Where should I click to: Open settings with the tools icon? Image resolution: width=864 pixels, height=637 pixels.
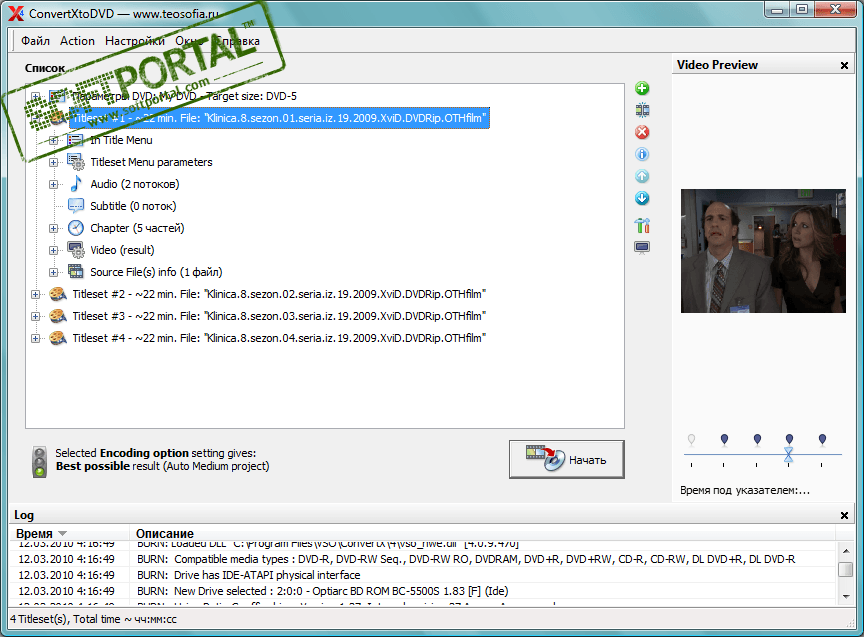(642, 225)
